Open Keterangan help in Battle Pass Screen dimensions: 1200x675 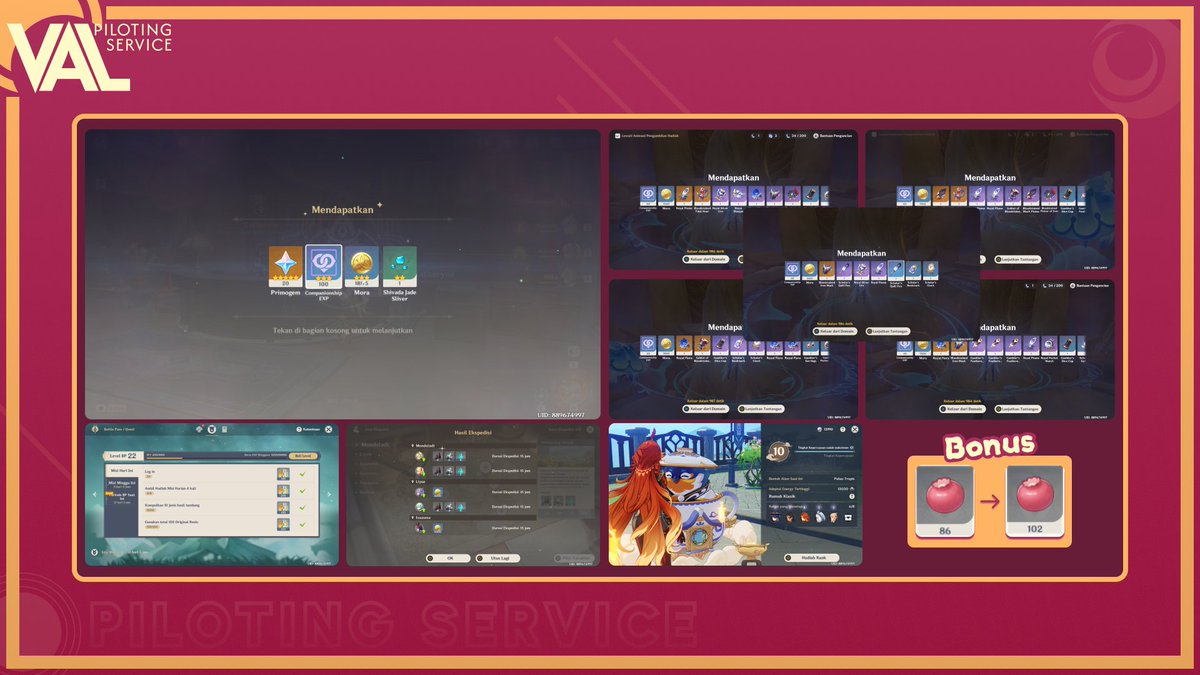click(308, 429)
